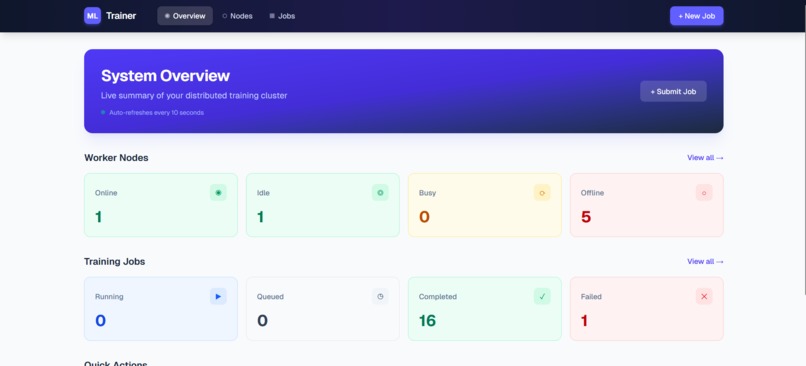Screen dimensions: 806x366
Task: Open View all for Training Jobs
Action: (705, 262)
